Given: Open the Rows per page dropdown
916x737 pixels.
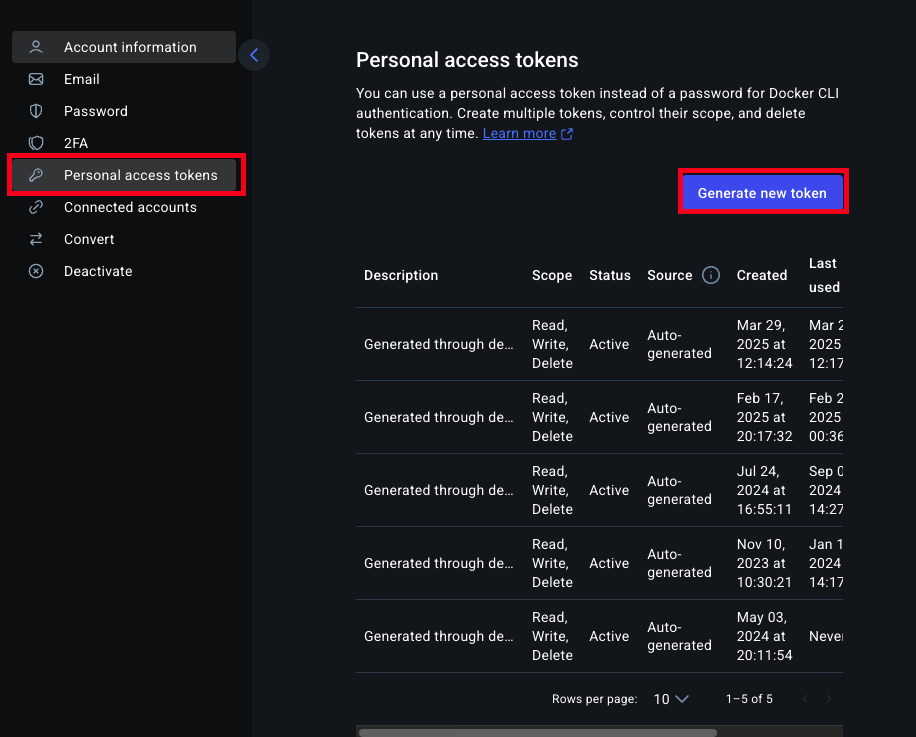Looking at the screenshot, I should (x=671, y=699).
